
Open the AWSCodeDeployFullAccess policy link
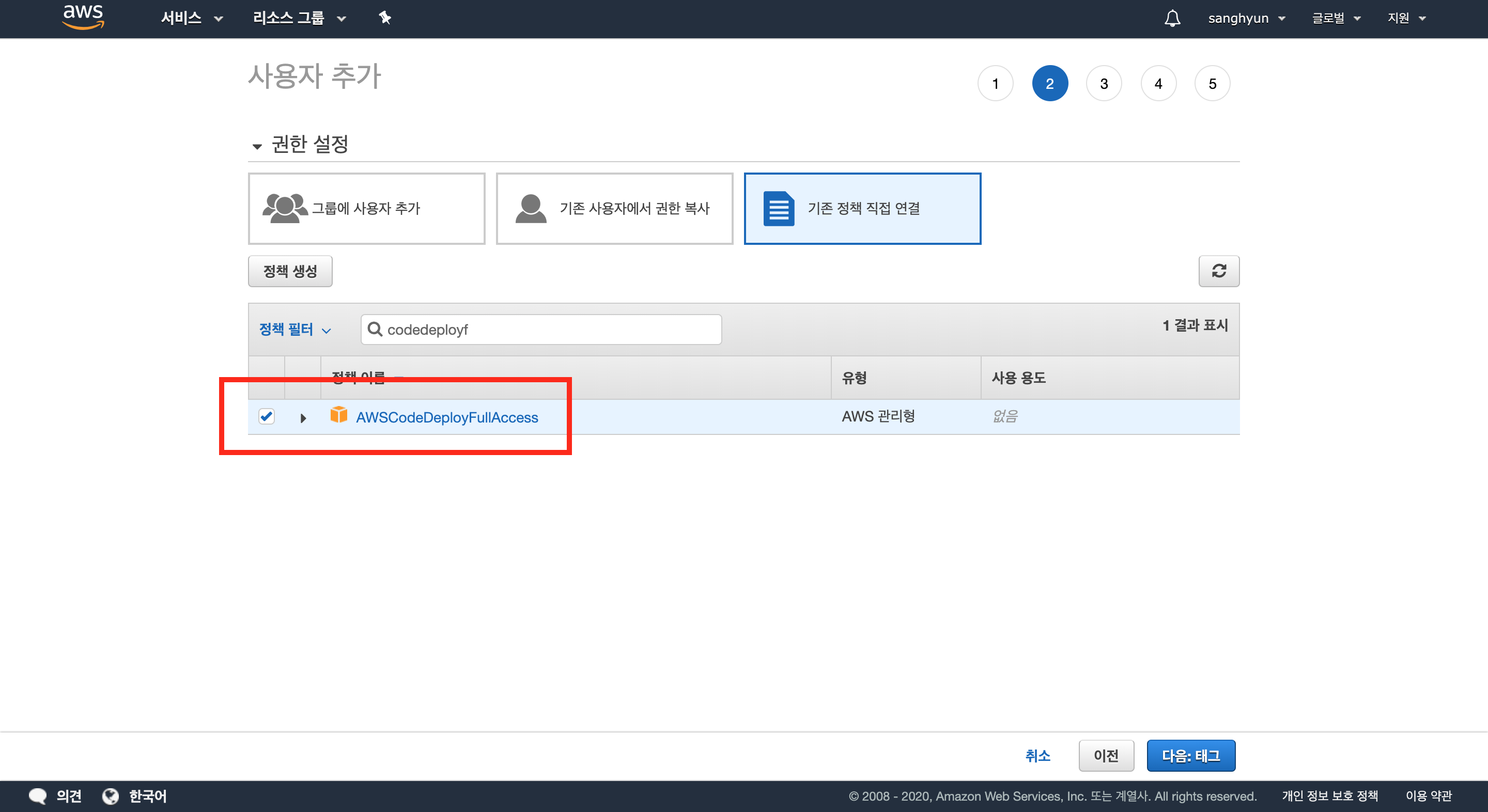pos(446,417)
